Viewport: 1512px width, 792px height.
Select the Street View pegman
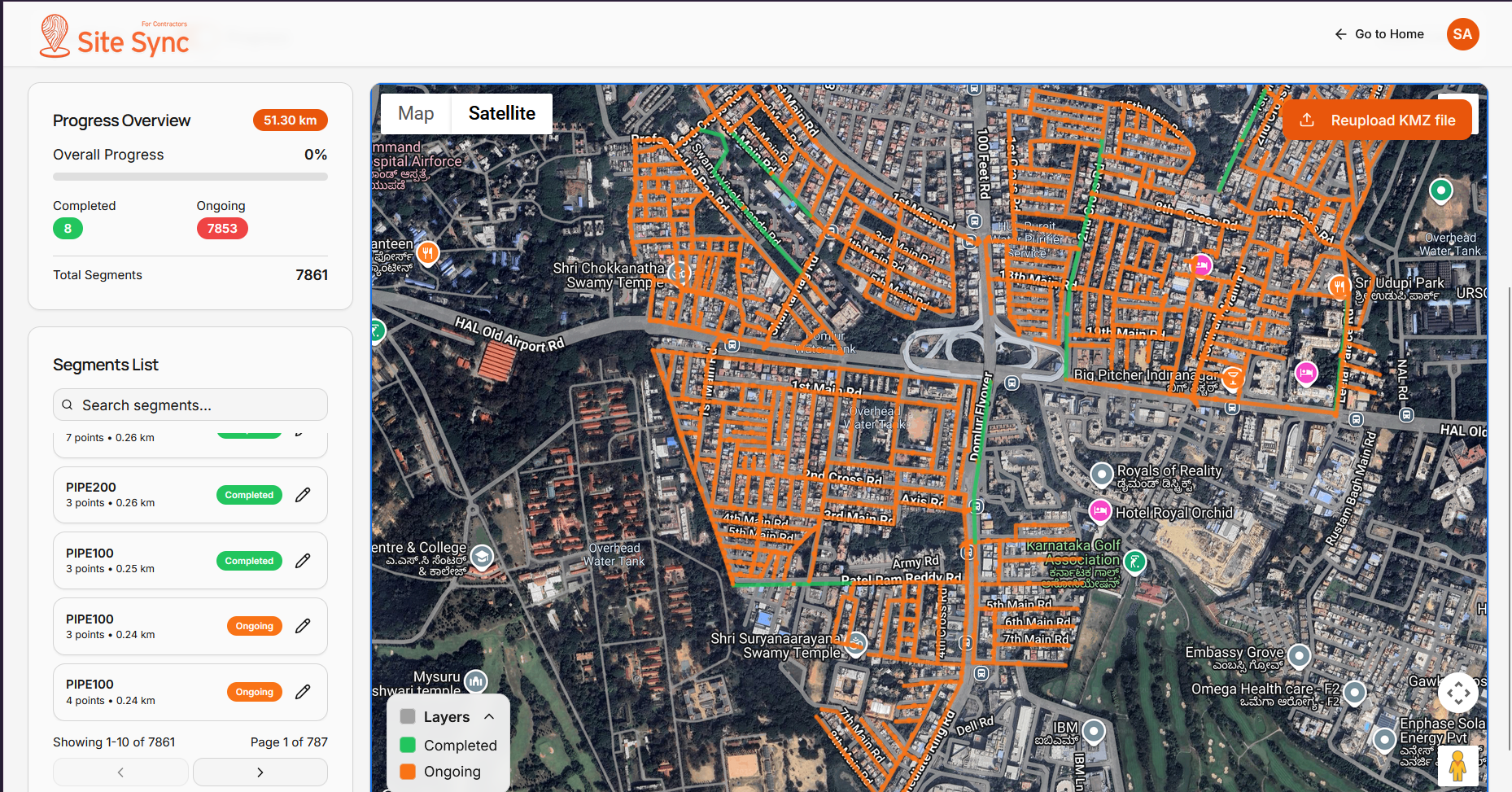1457,765
